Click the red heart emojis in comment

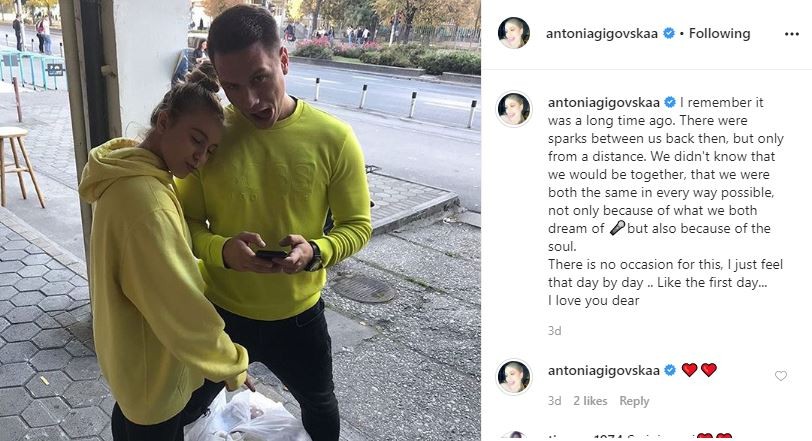699,370
